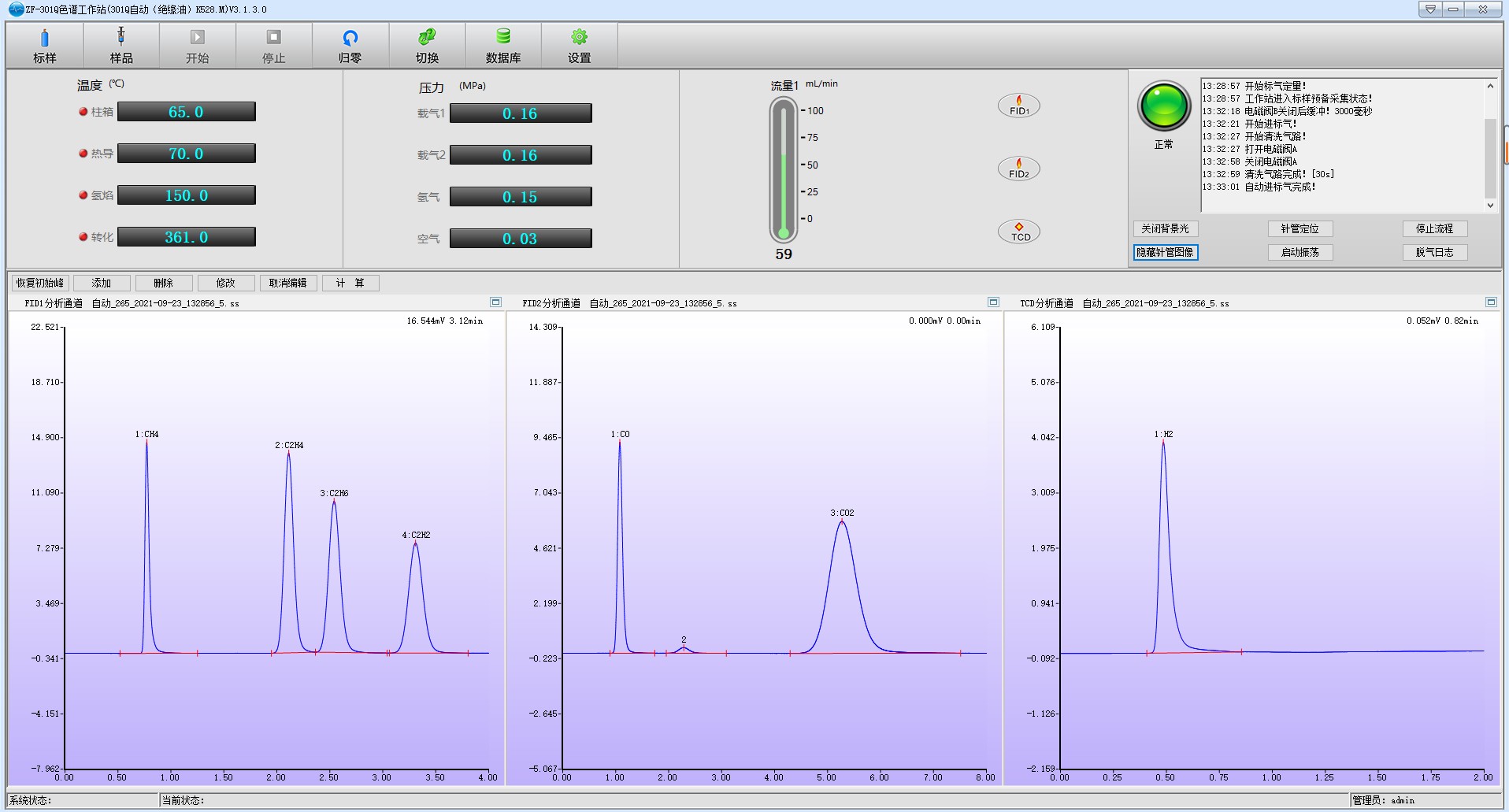Image resolution: width=1509 pixels, height=812 pixels.
Task: Click the 流量1 flow gauge tube
Action: point(783,169)
